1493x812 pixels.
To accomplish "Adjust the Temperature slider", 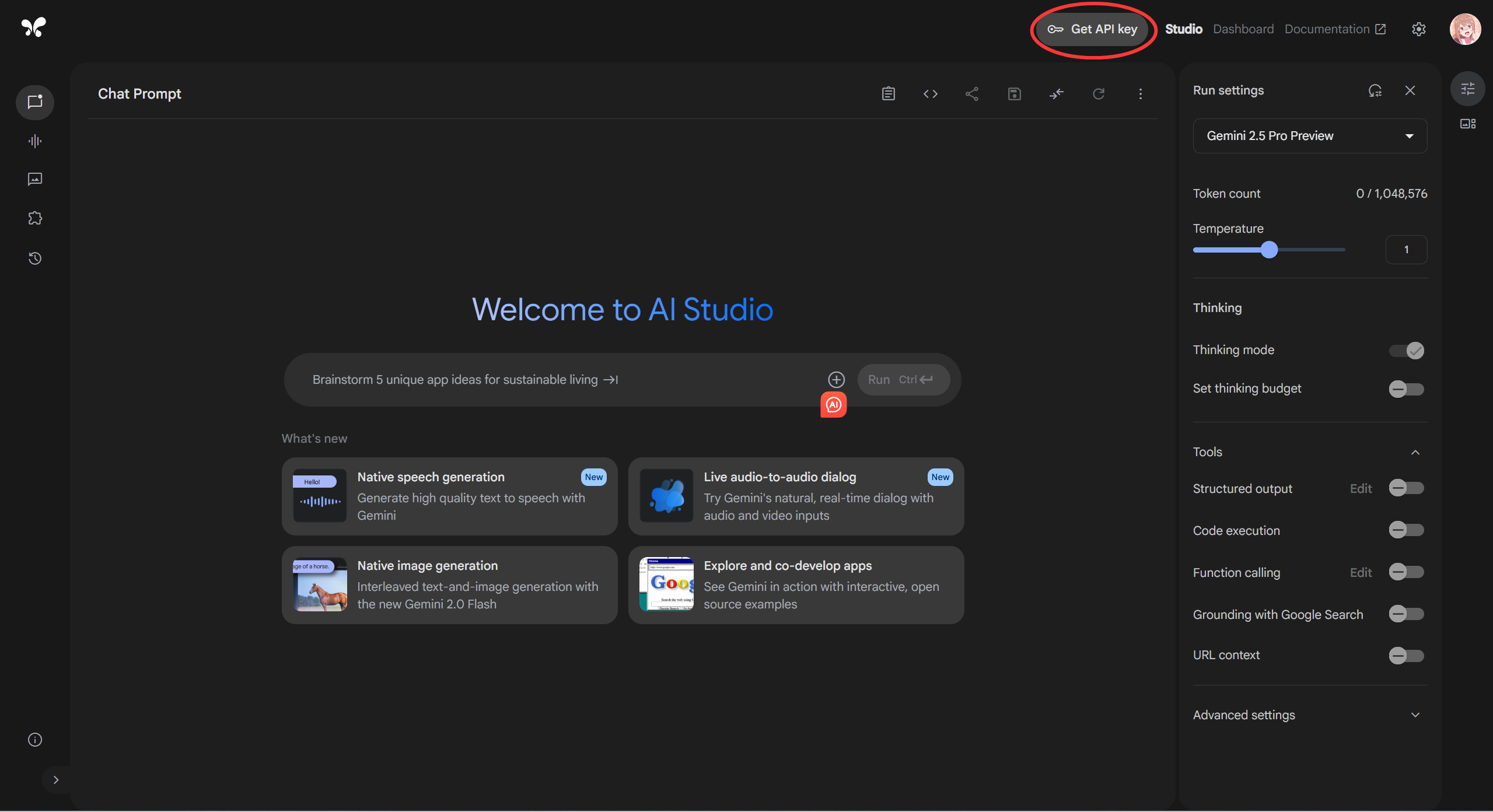I will pyautogui.click(x=1270, y=249).
